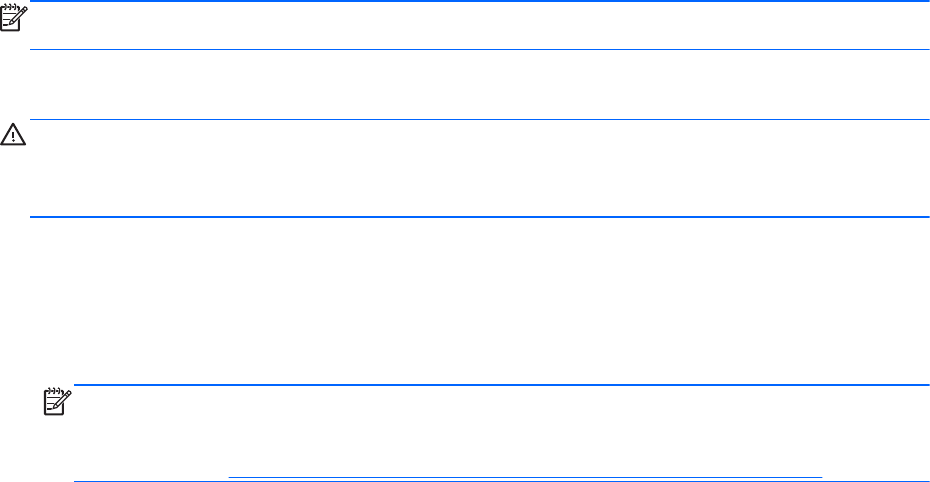Click empty area between caution and indented note
This screenshot has height=482, width=930.
480,300
